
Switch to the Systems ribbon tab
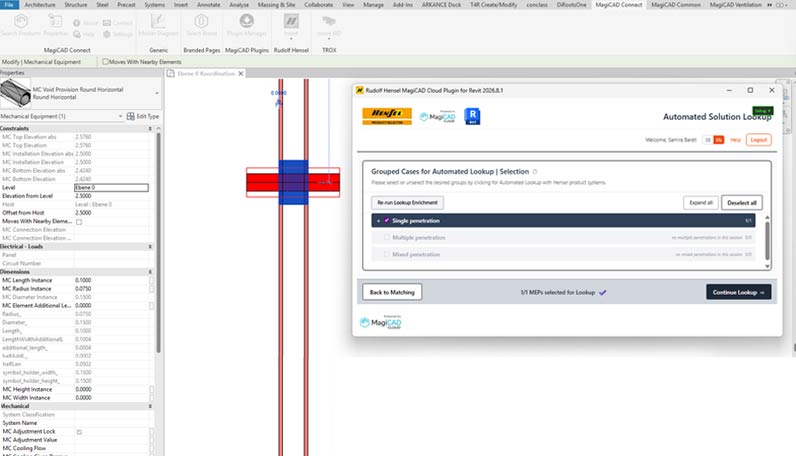[154, 5]
